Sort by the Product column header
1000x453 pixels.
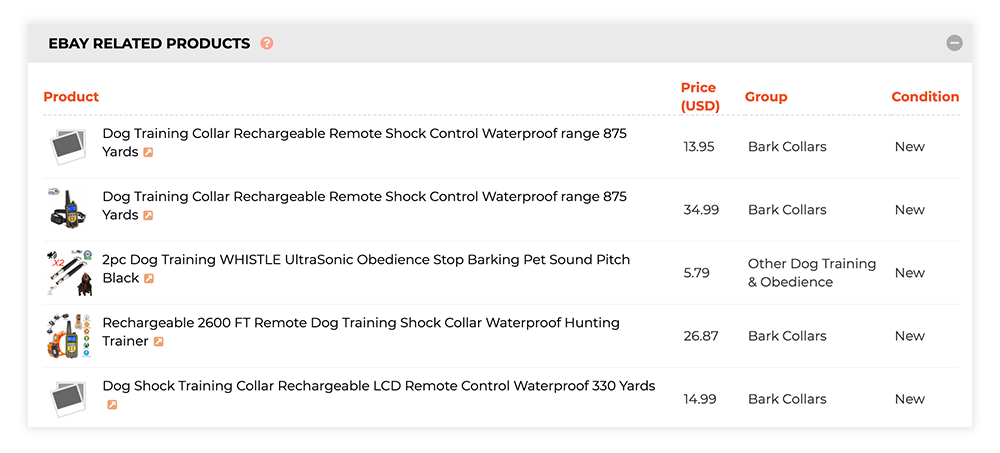coord(71,97)
